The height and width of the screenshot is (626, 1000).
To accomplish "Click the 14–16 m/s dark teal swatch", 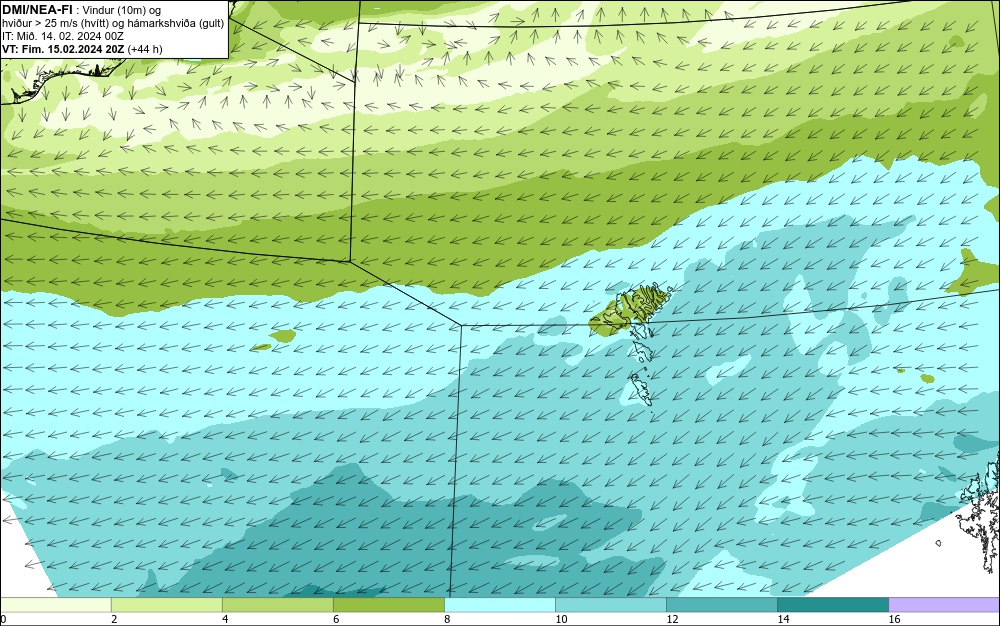I will click(833, 604).
